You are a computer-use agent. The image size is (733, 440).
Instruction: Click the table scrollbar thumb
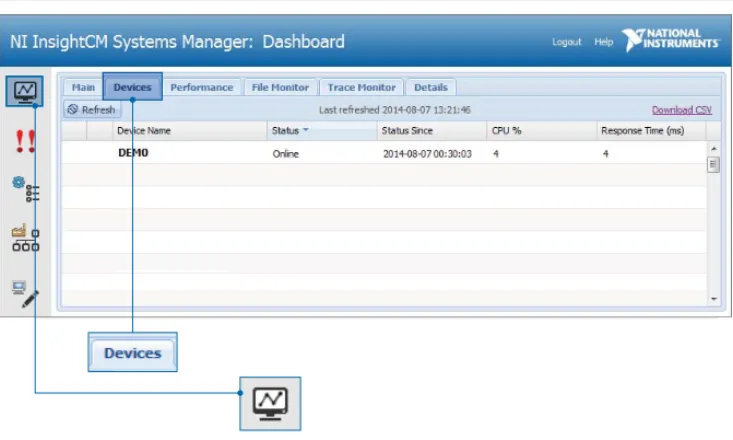tap(713, 164)
